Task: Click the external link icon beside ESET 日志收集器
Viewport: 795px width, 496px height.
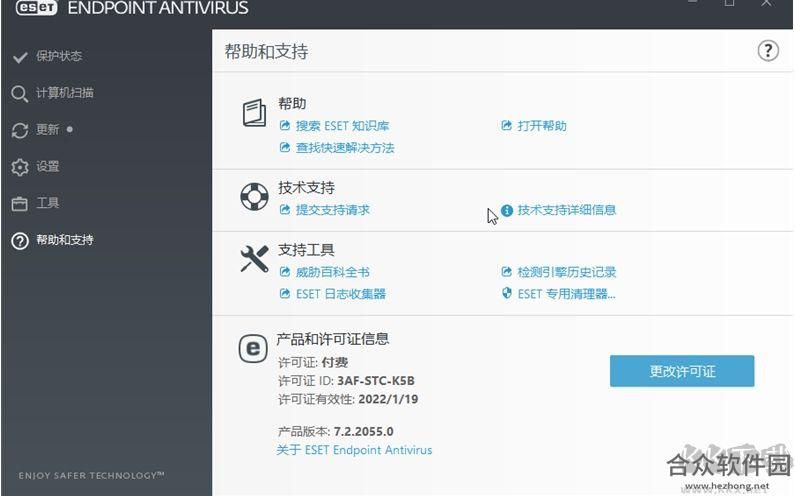Action: coord(285,294)
